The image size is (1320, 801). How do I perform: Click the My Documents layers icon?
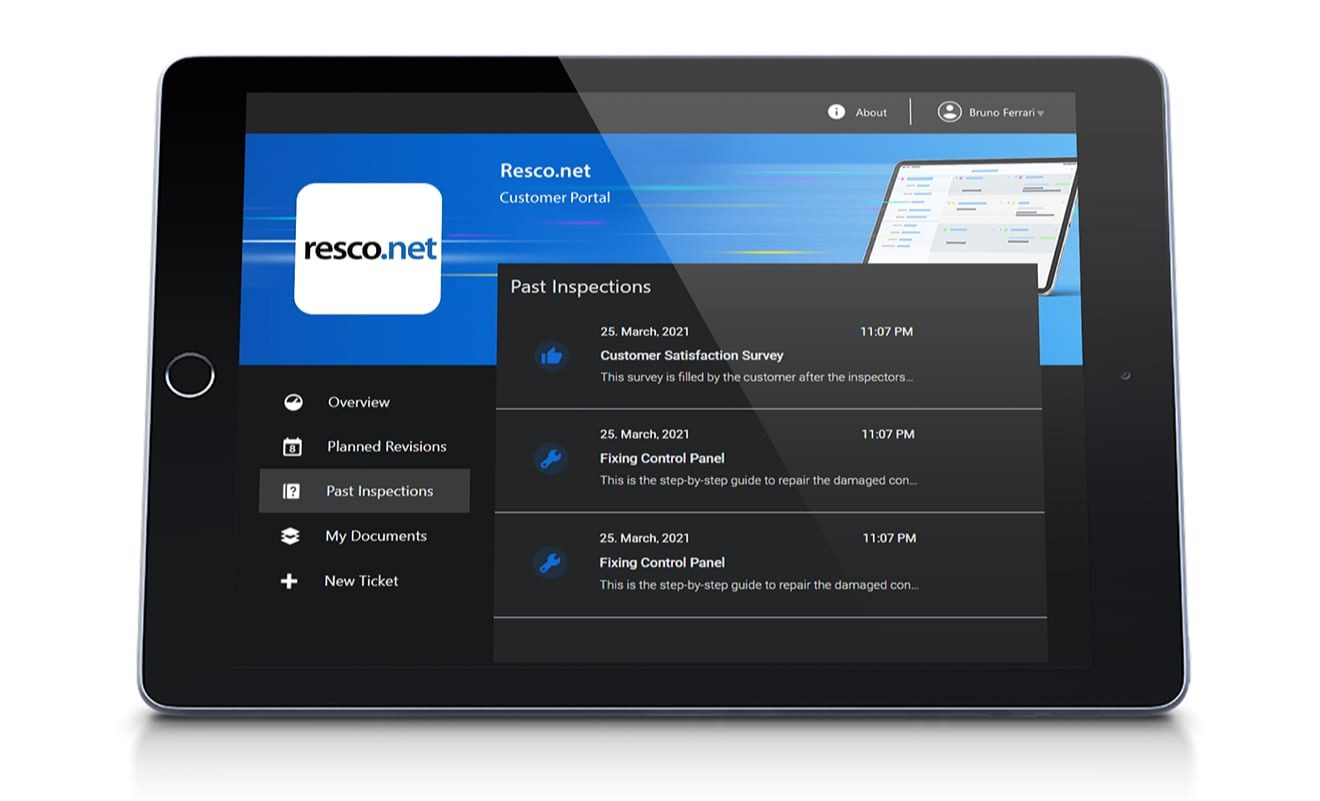(290, 536)
